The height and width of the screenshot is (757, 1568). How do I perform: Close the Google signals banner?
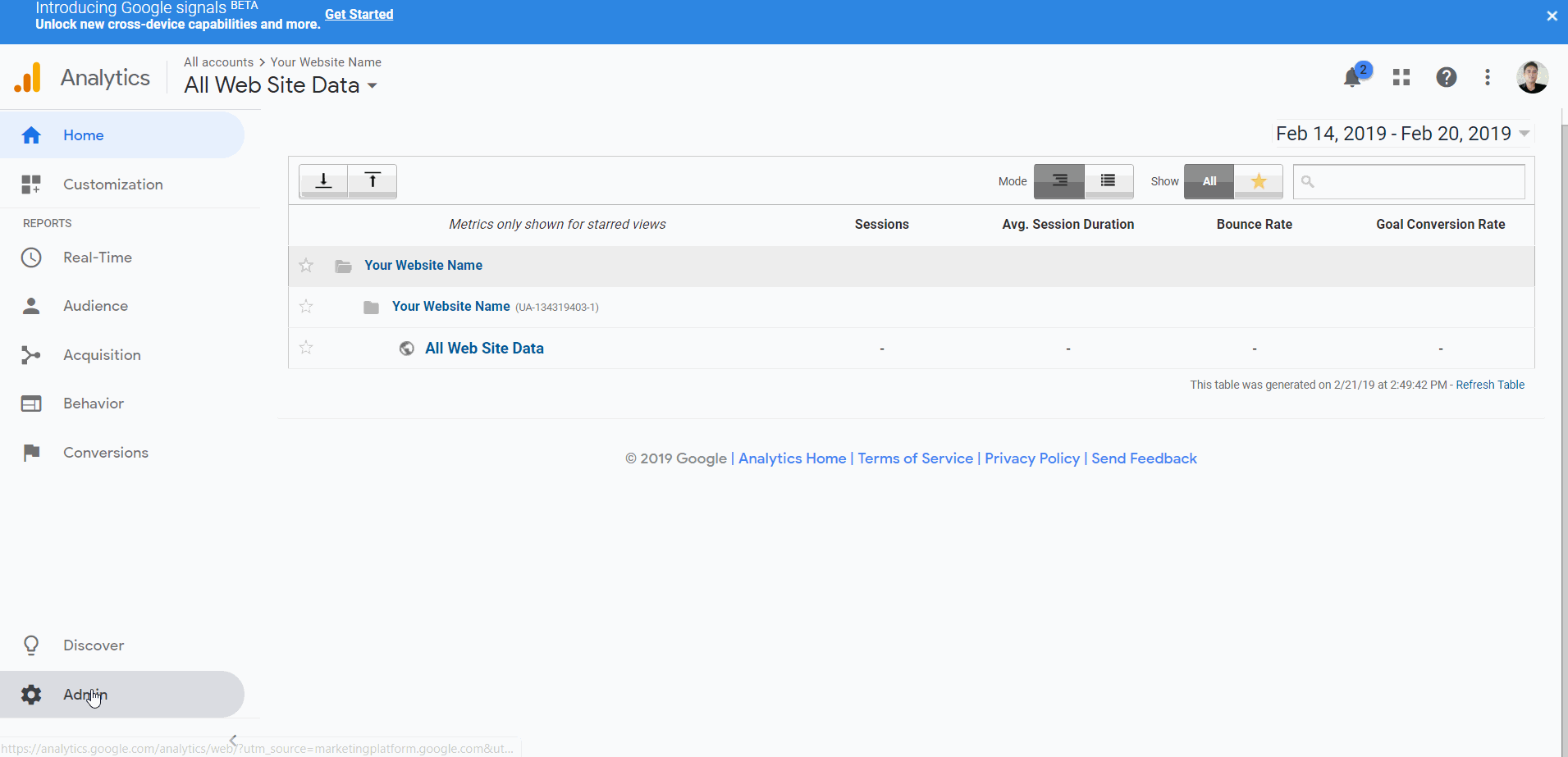[x=1552, y=16]
